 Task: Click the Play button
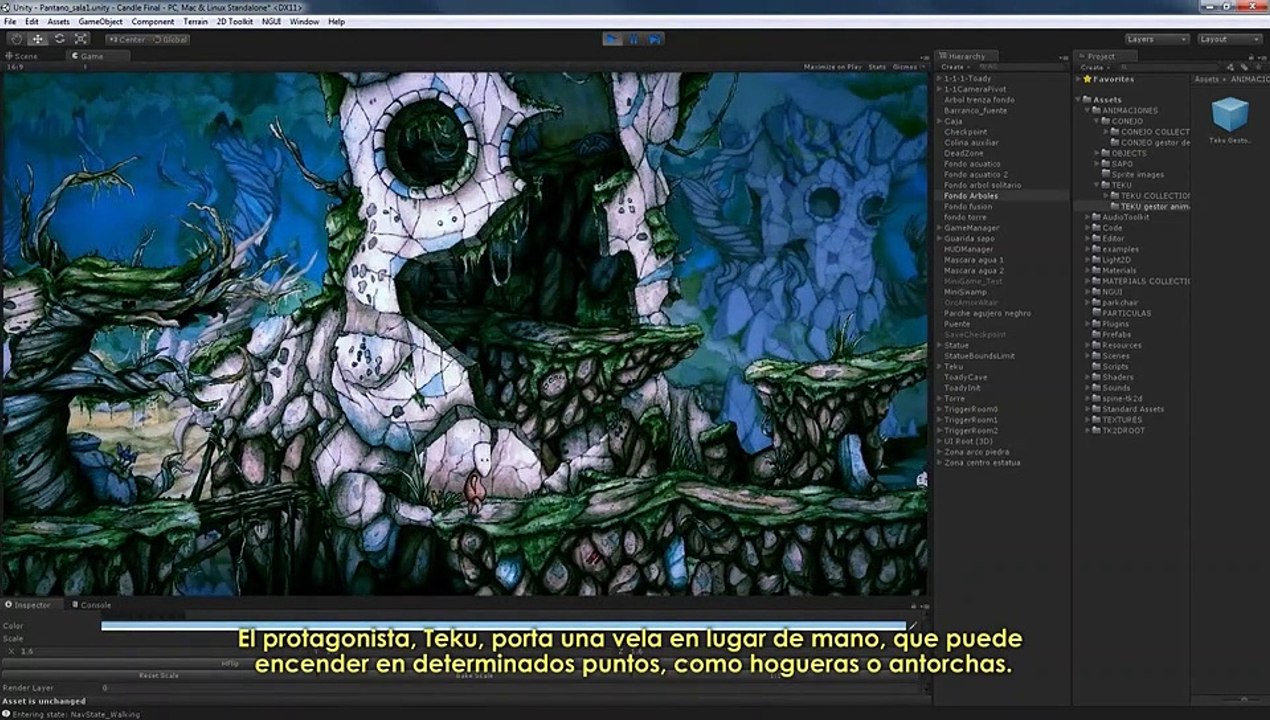pyautogui.click(x=613, y=39)
